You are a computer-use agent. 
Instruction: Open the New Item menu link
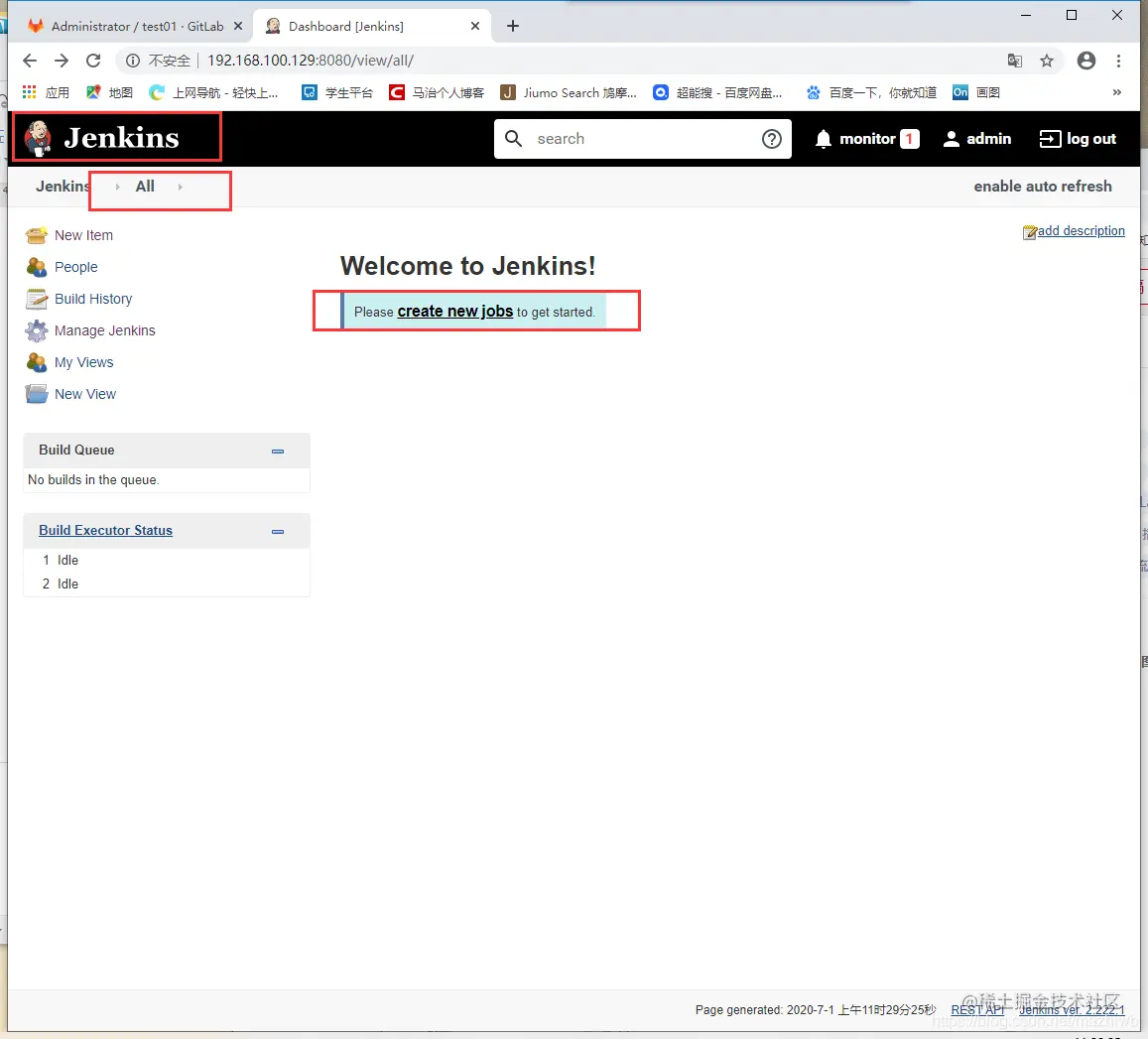[x=83, y=236]
